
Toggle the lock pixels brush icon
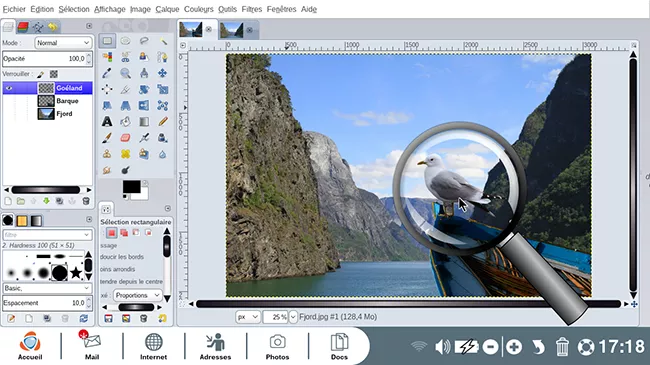pyautogui.click(x=40, y=74)
